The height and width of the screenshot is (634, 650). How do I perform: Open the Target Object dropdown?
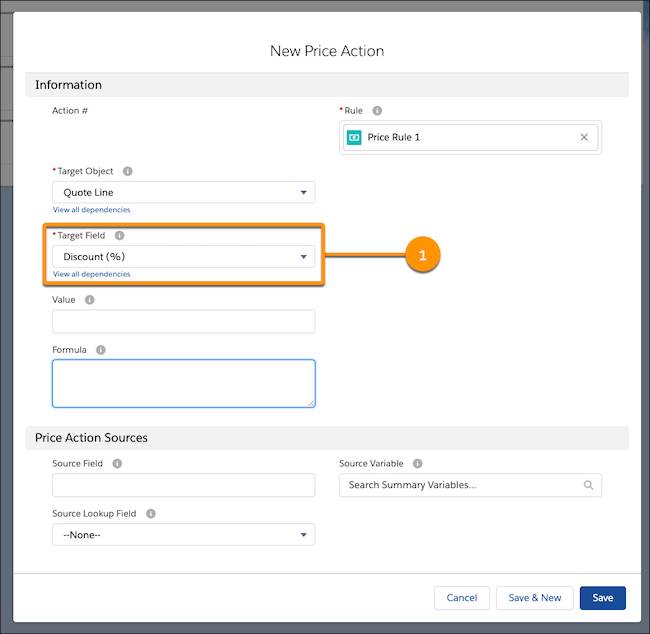(x=183, y=192)
